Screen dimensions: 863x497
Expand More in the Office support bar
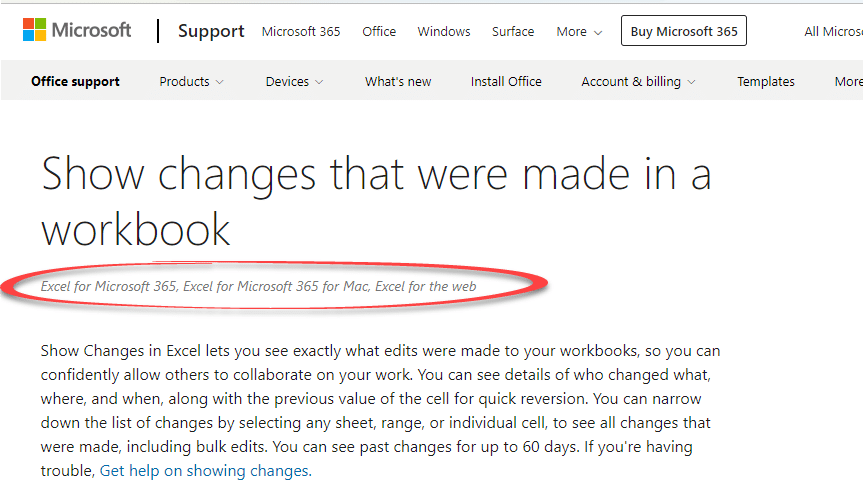(x=848, y=82)
